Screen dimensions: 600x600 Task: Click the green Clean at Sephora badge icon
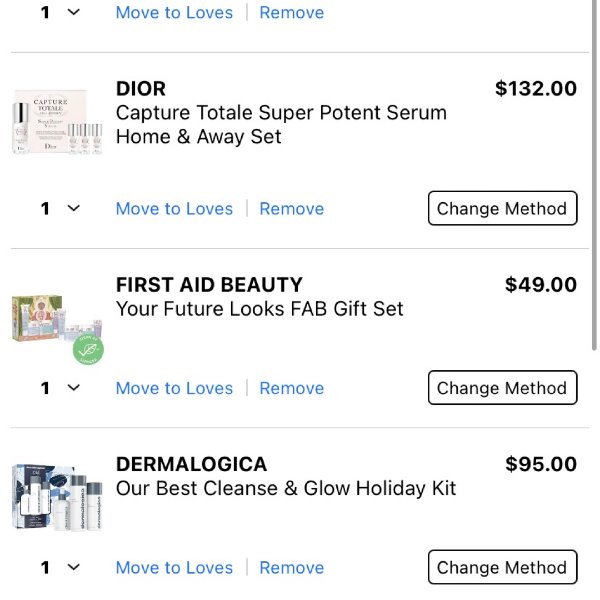pyautogui.click(x=88, y=349)
